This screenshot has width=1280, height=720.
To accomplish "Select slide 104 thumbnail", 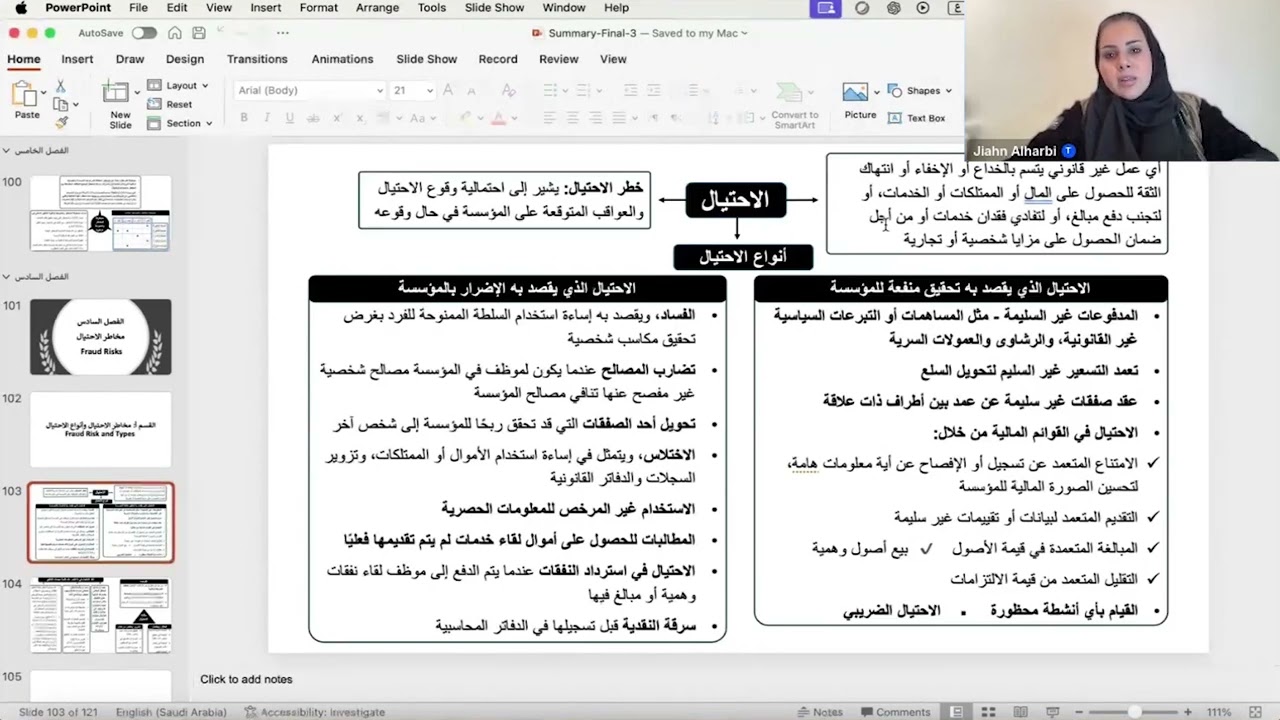I will pyautogui.click(x=100, y=615).
